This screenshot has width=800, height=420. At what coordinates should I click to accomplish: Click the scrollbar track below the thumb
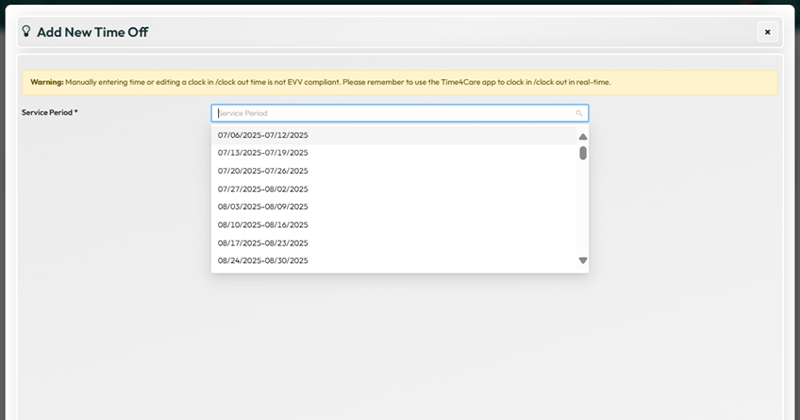pos(583,210)
